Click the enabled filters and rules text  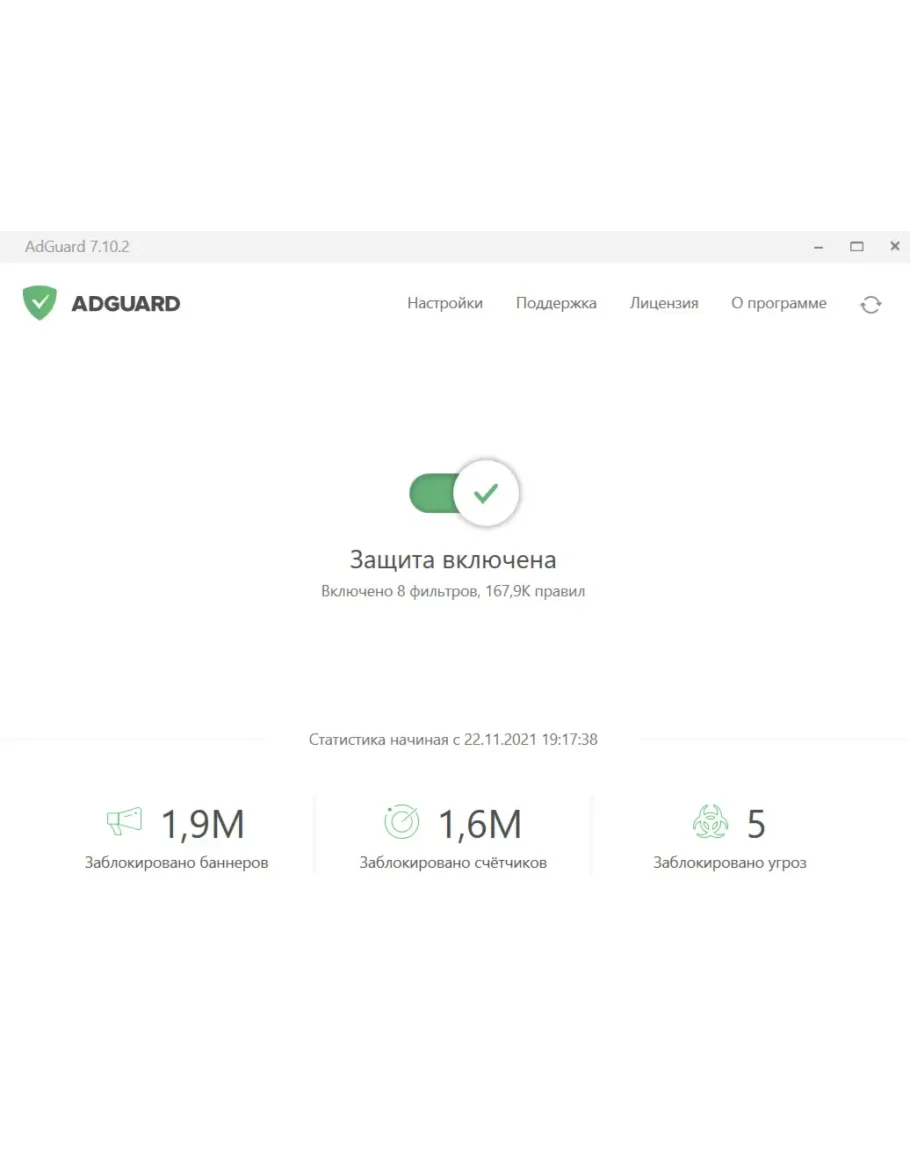pyautogui.click(x=453, y=591)
